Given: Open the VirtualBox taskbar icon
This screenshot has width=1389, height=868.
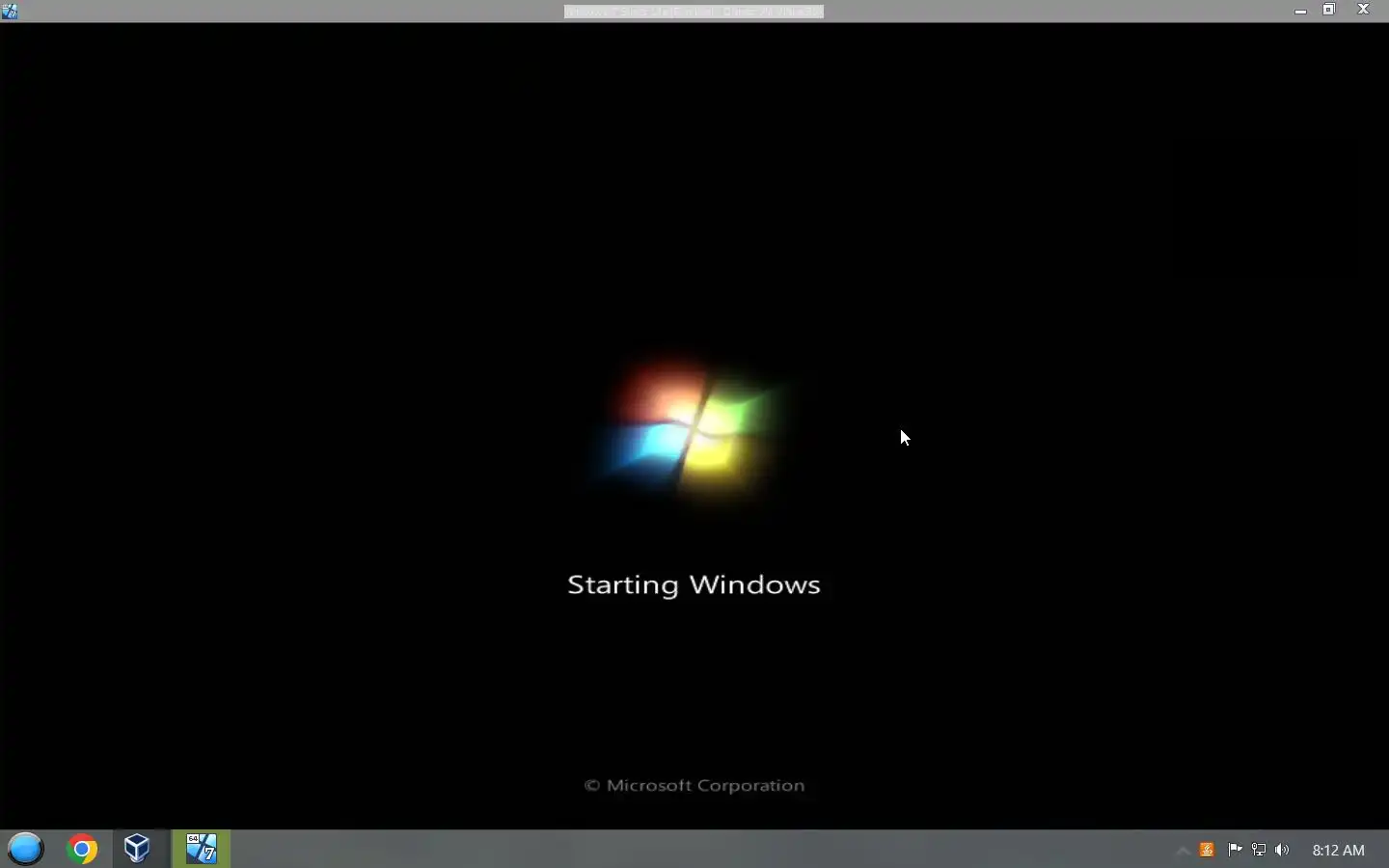Looking at the screenshot, I should click(x=137, y=849).
